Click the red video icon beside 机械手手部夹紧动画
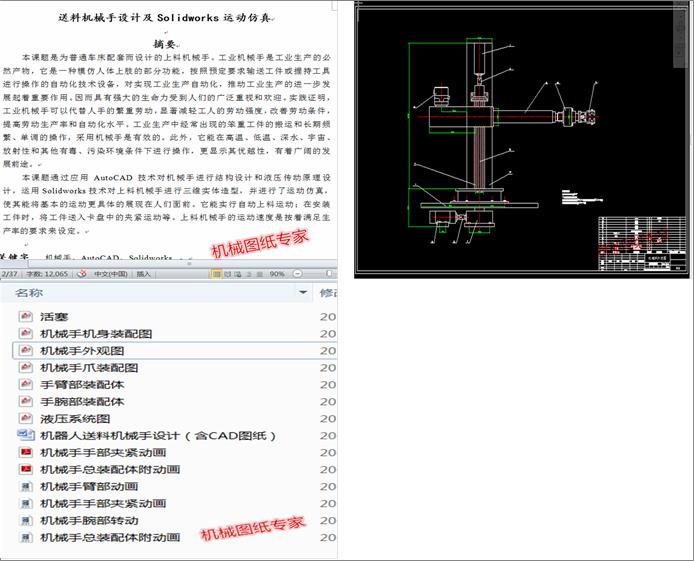 [26, 452]
